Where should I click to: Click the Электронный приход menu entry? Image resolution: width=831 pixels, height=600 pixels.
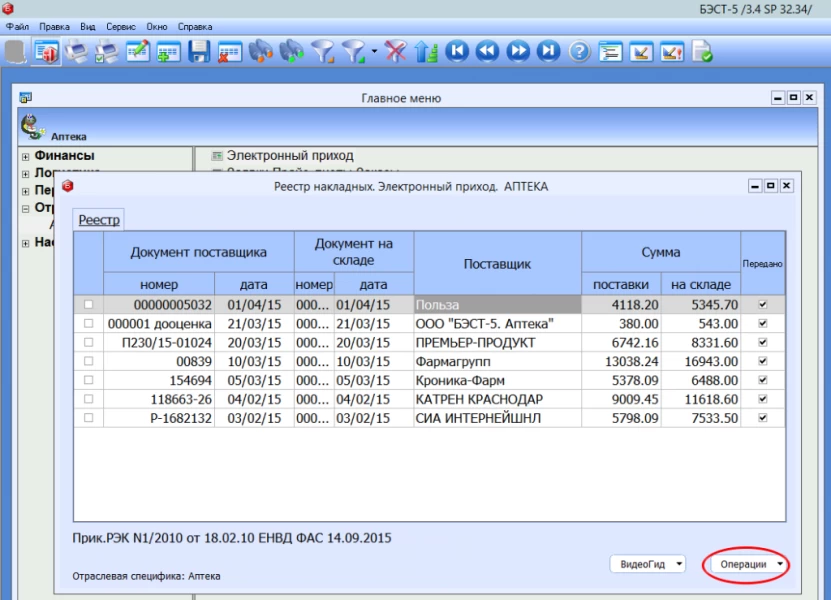click(x=290, y=156)
